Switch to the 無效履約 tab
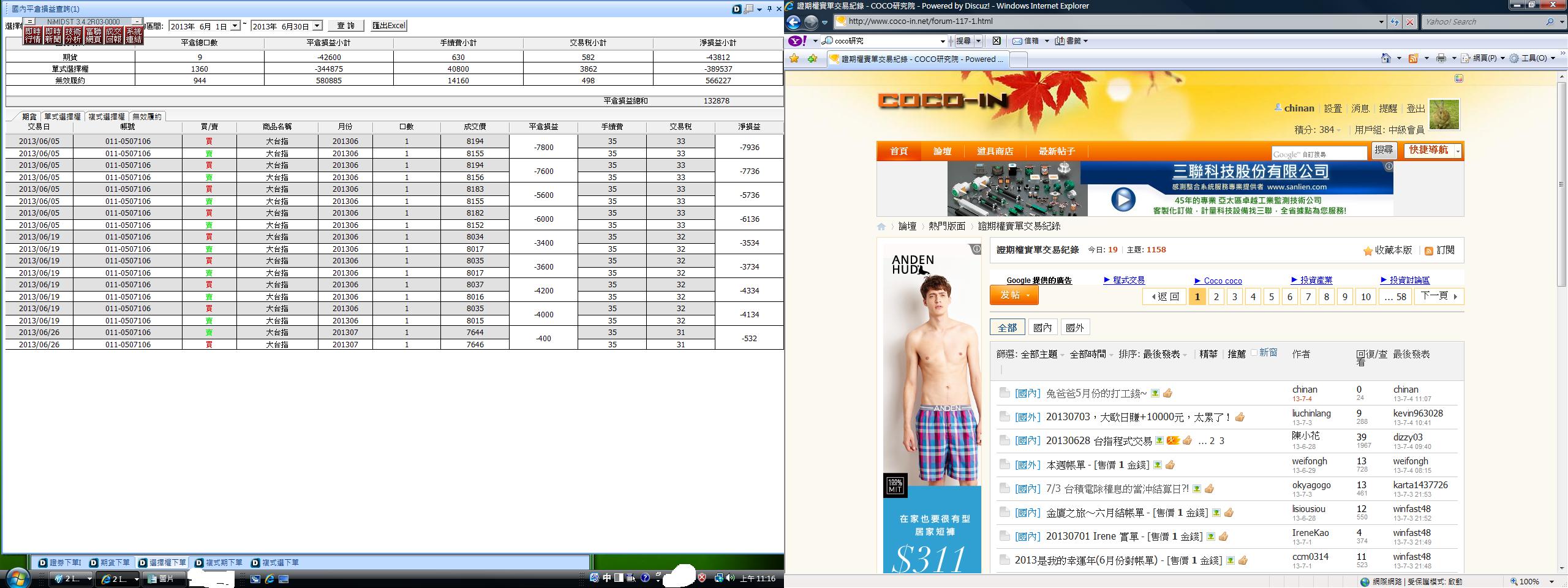The width and height of the screenshot is (1568, 588). pos(147,116)
